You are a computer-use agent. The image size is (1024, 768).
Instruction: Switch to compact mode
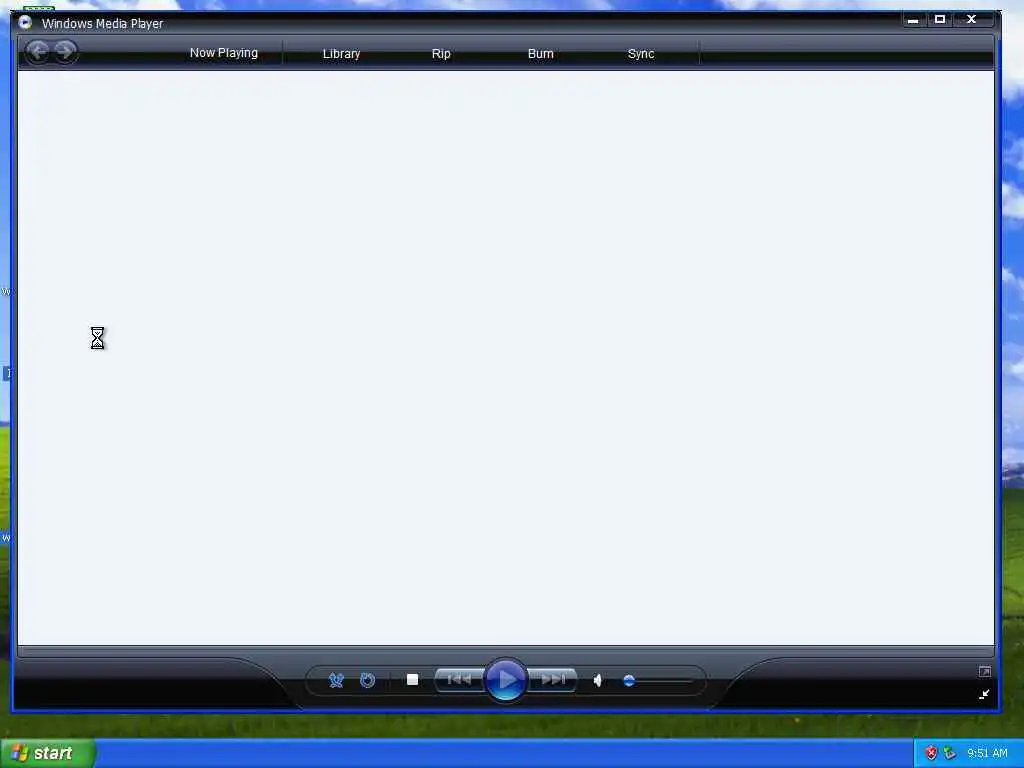pos(984,694)
